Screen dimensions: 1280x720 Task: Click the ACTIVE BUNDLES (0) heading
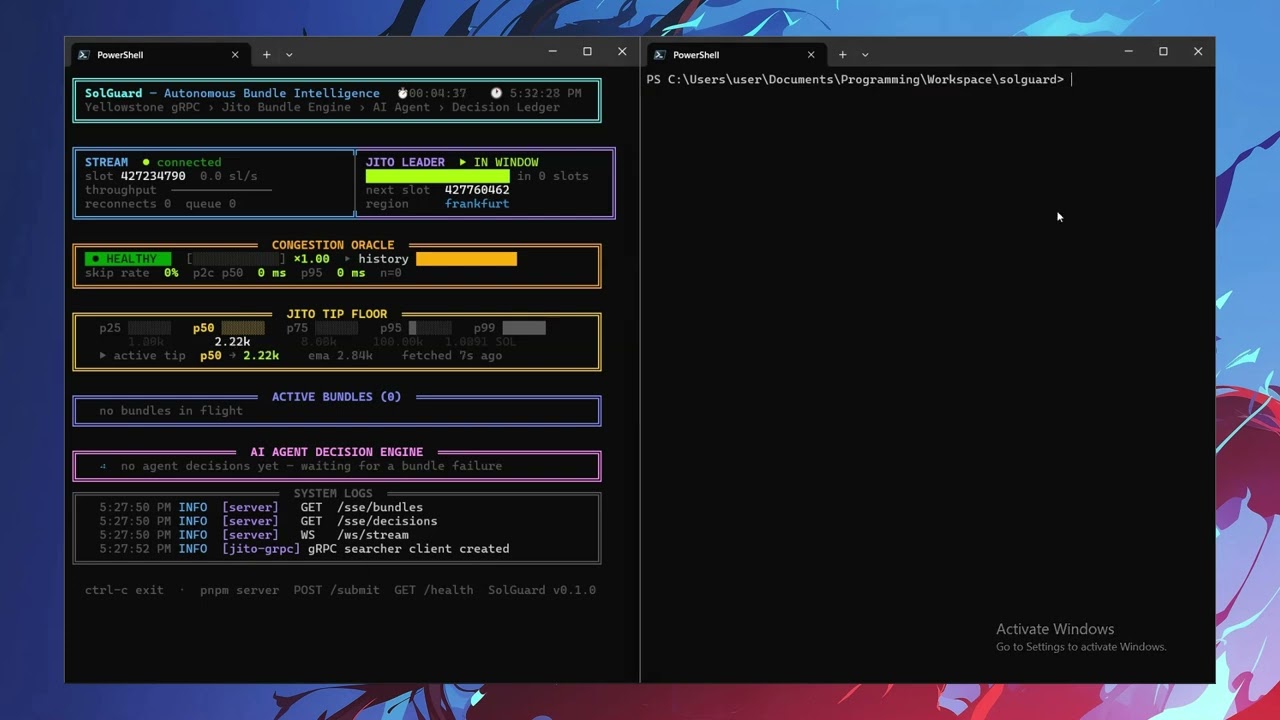click(336, 397)
